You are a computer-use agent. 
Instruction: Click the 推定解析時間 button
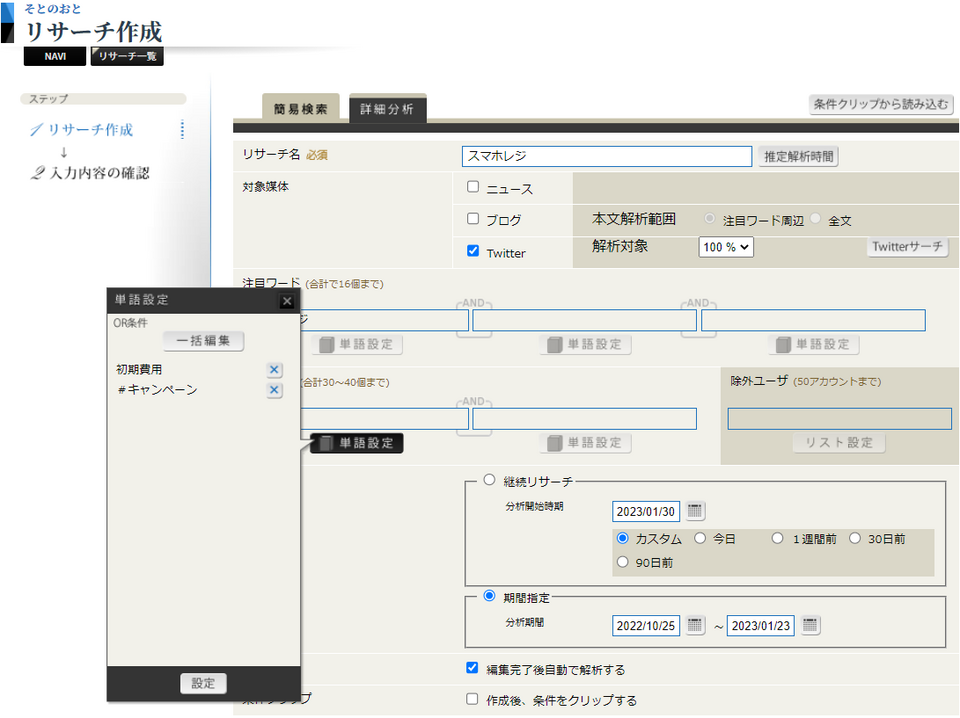click(x=798, y=156)
